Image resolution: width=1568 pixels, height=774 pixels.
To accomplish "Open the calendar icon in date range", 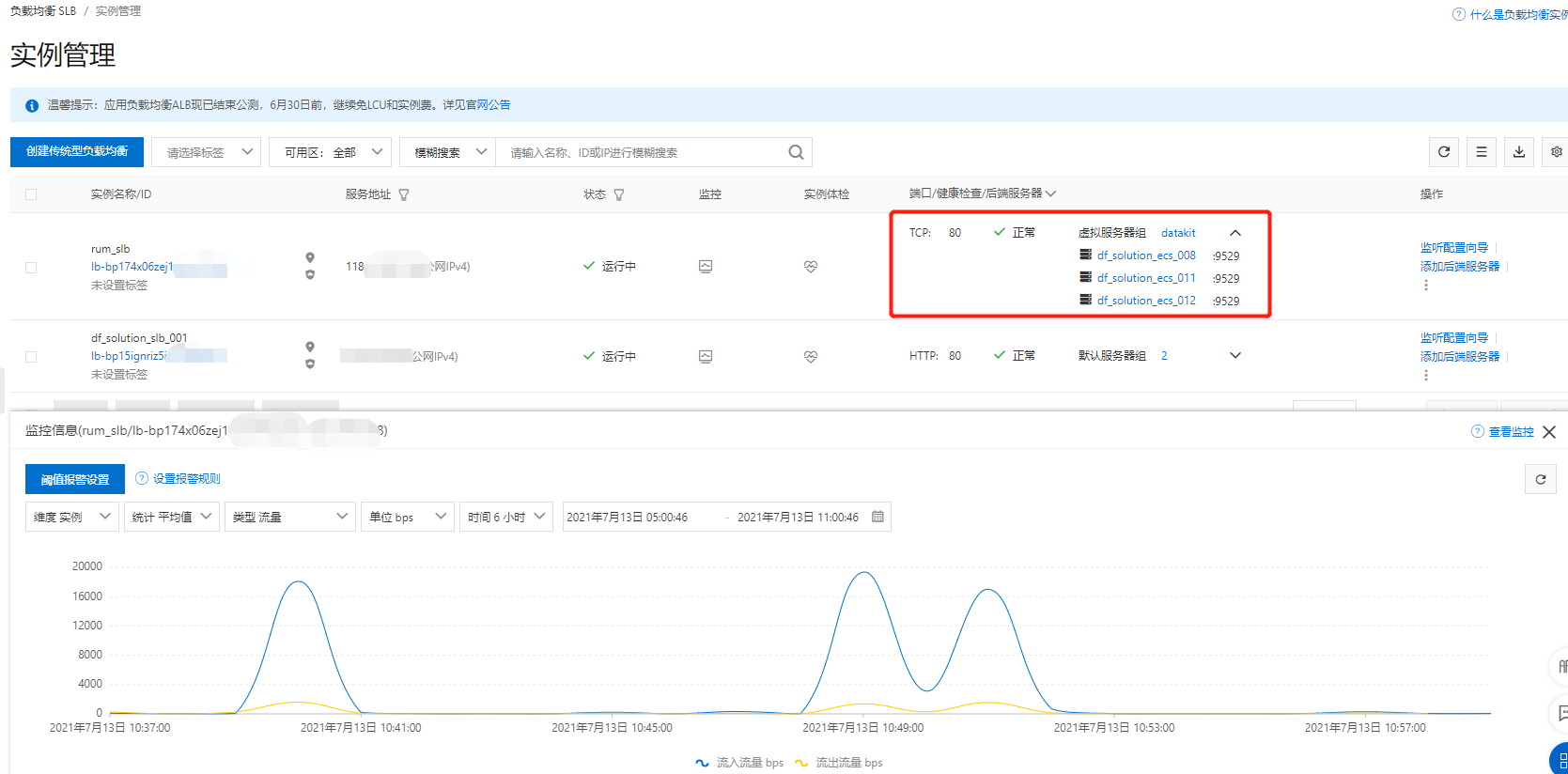I will click(877, 517).
